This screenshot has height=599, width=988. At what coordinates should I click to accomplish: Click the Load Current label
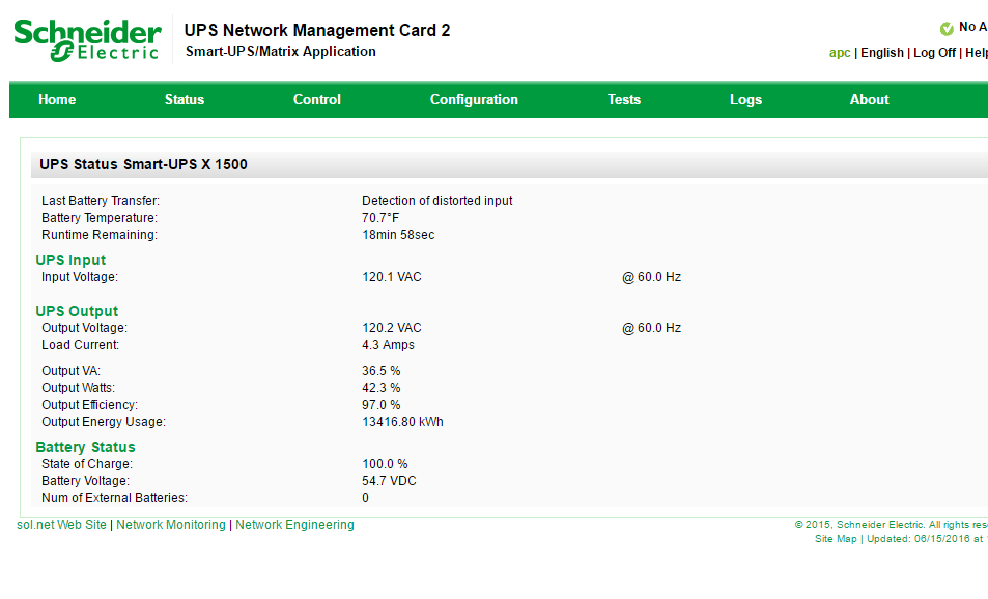[x=81, y=345]
